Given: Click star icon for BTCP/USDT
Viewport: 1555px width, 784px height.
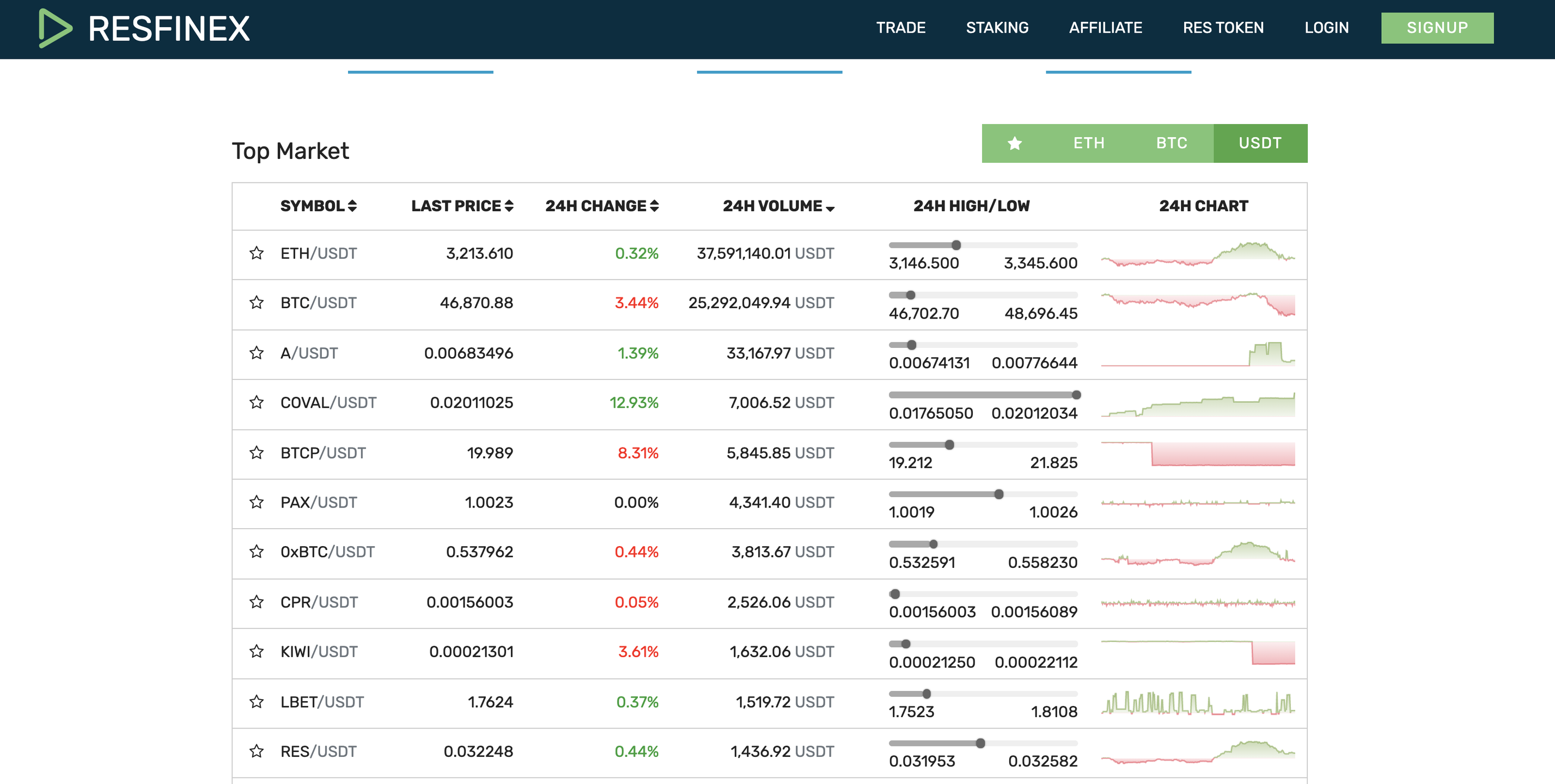Looking at the screenshot, I should point(257,452).
